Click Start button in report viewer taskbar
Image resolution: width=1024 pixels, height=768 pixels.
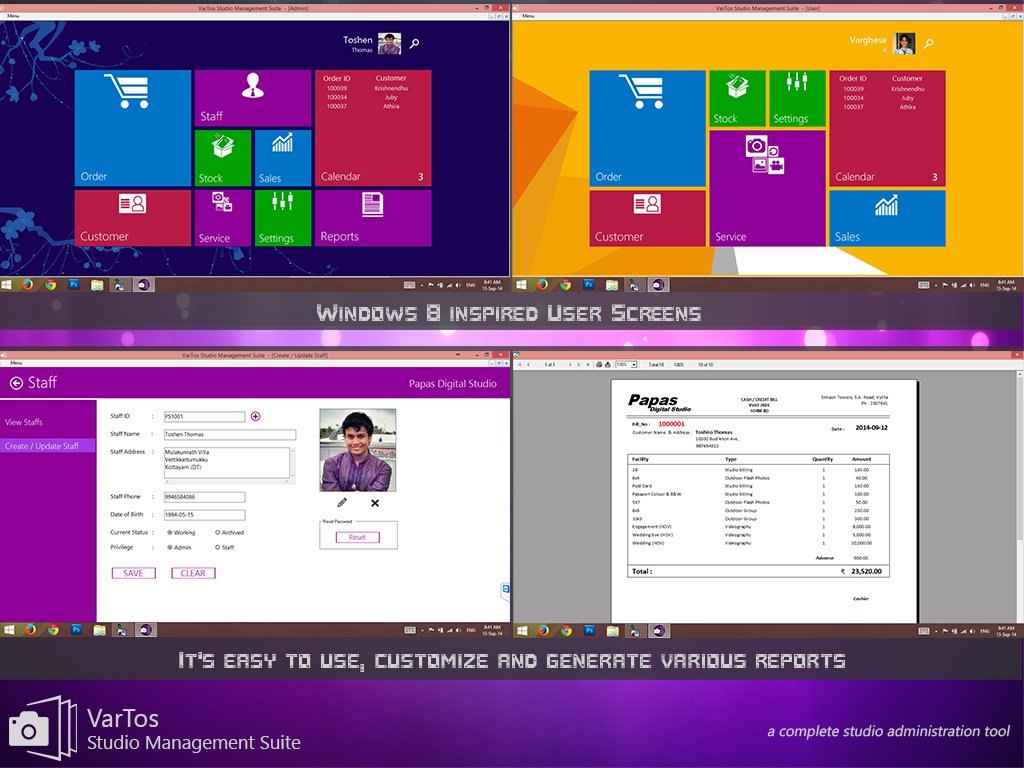click(522, 630)
